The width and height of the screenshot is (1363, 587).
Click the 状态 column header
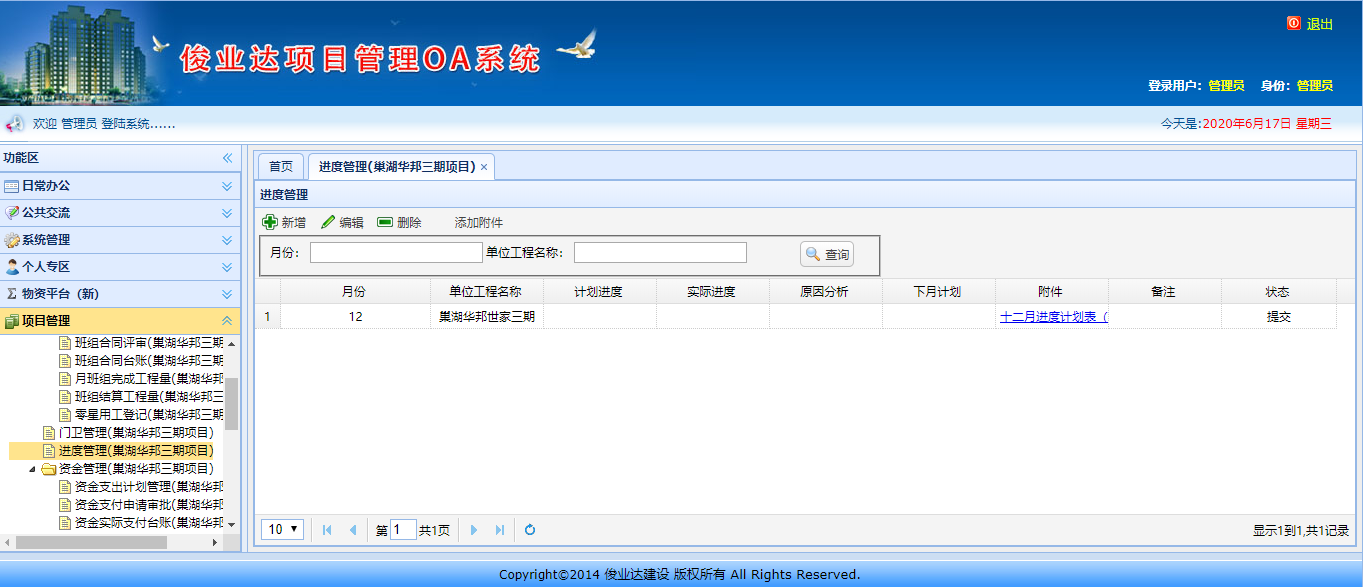click(x=1279, y=291)
